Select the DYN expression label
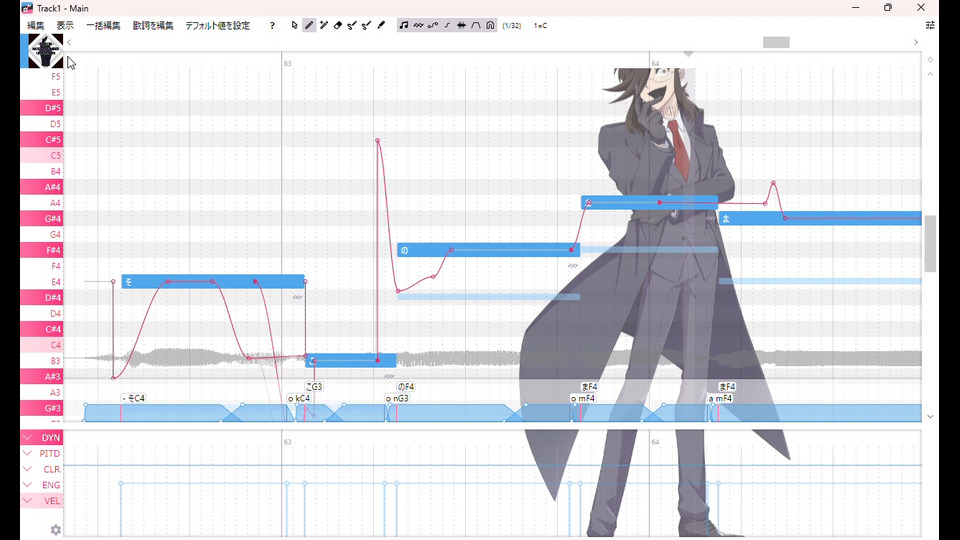The height and width of the screenshot is (540, 960). [51, 438]
